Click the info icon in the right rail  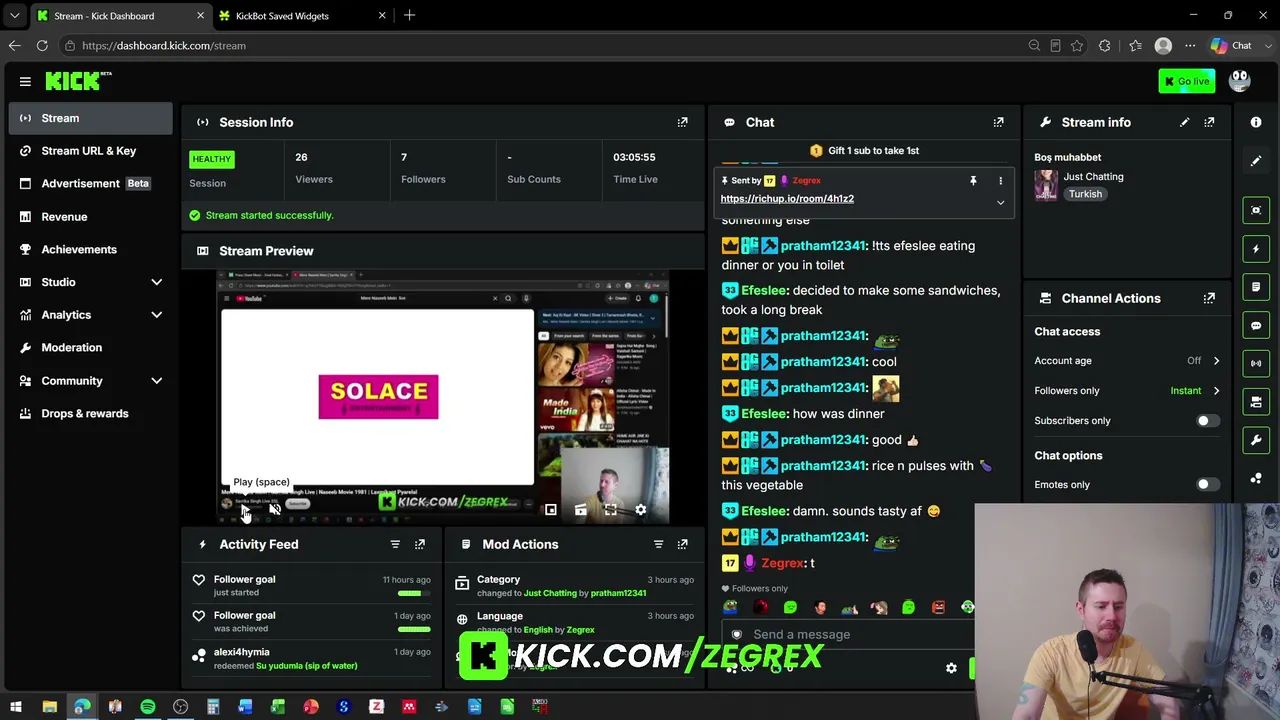(x=1256, y=122)
